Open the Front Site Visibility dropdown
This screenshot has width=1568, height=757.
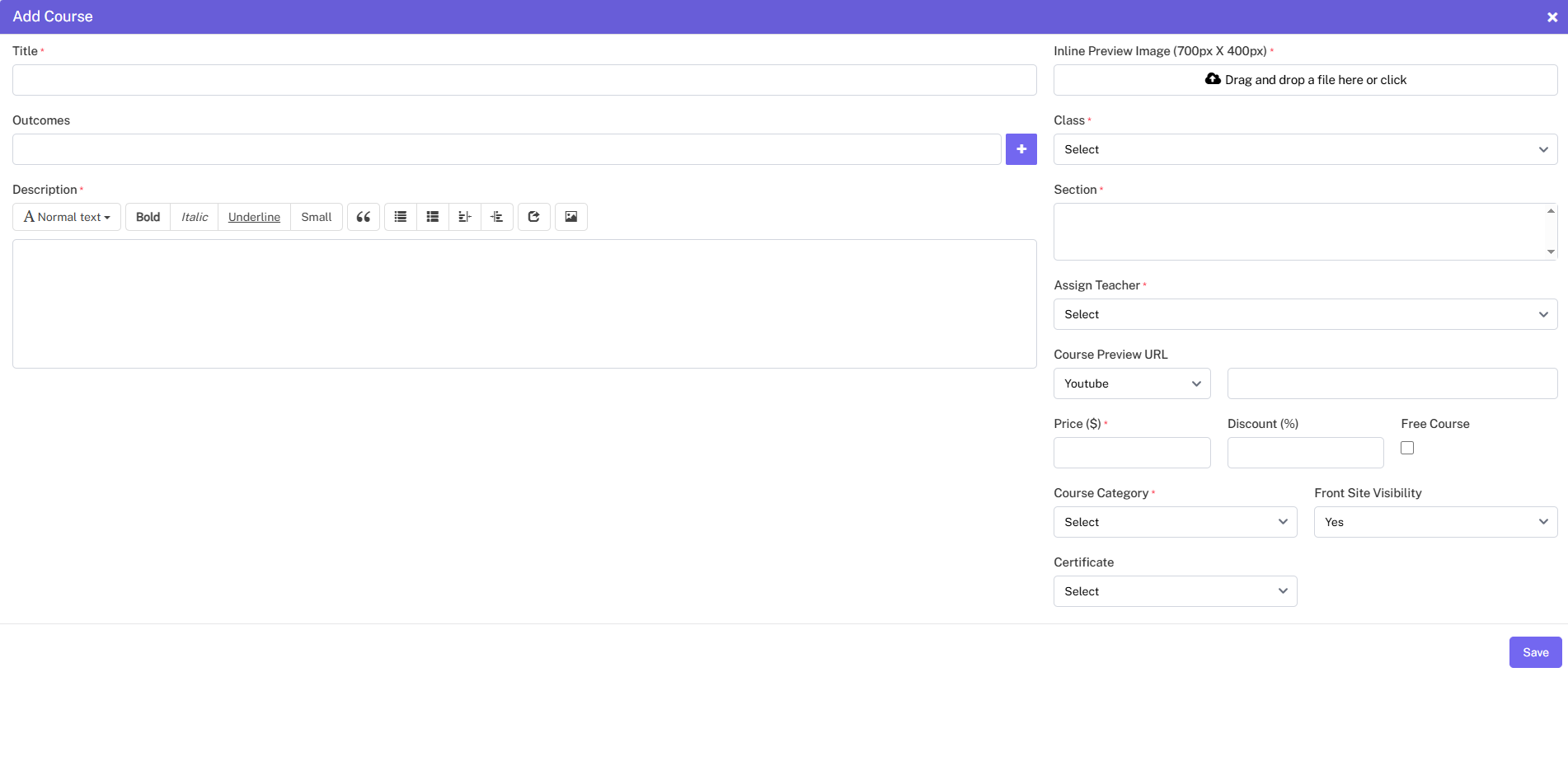[x=1435, y=522]
